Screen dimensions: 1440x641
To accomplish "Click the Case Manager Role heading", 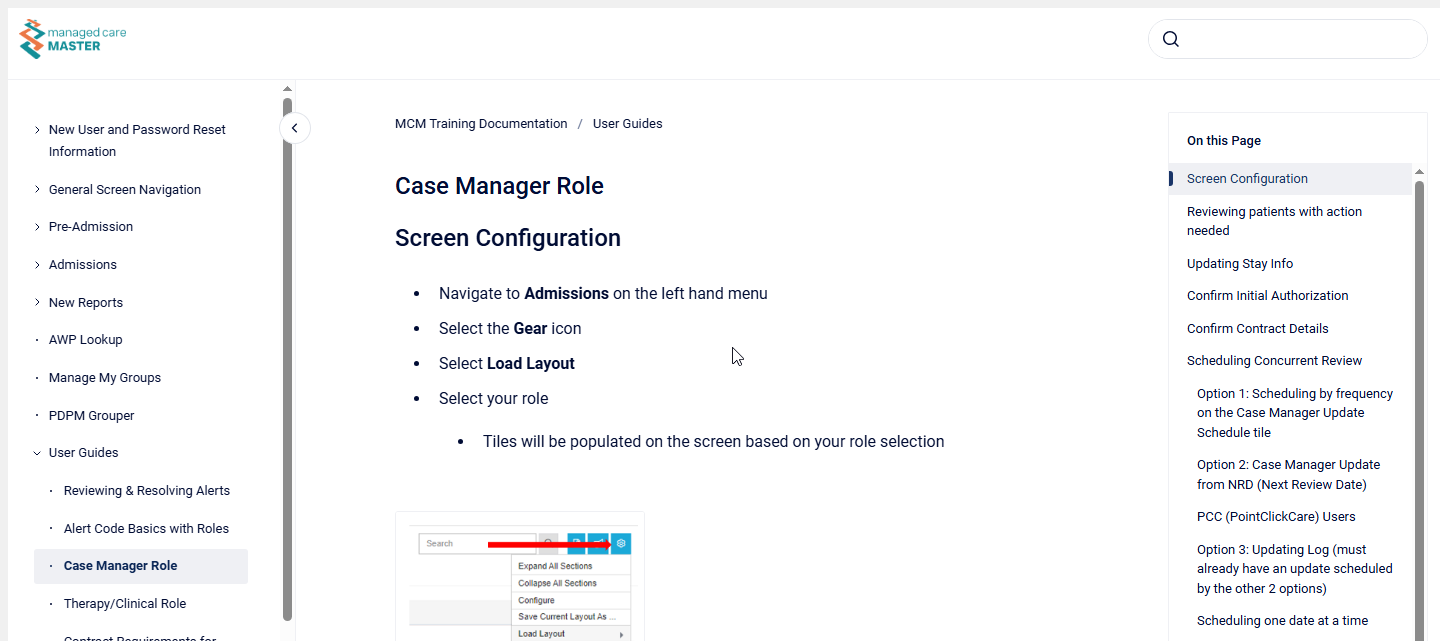I will click(499, 186).
